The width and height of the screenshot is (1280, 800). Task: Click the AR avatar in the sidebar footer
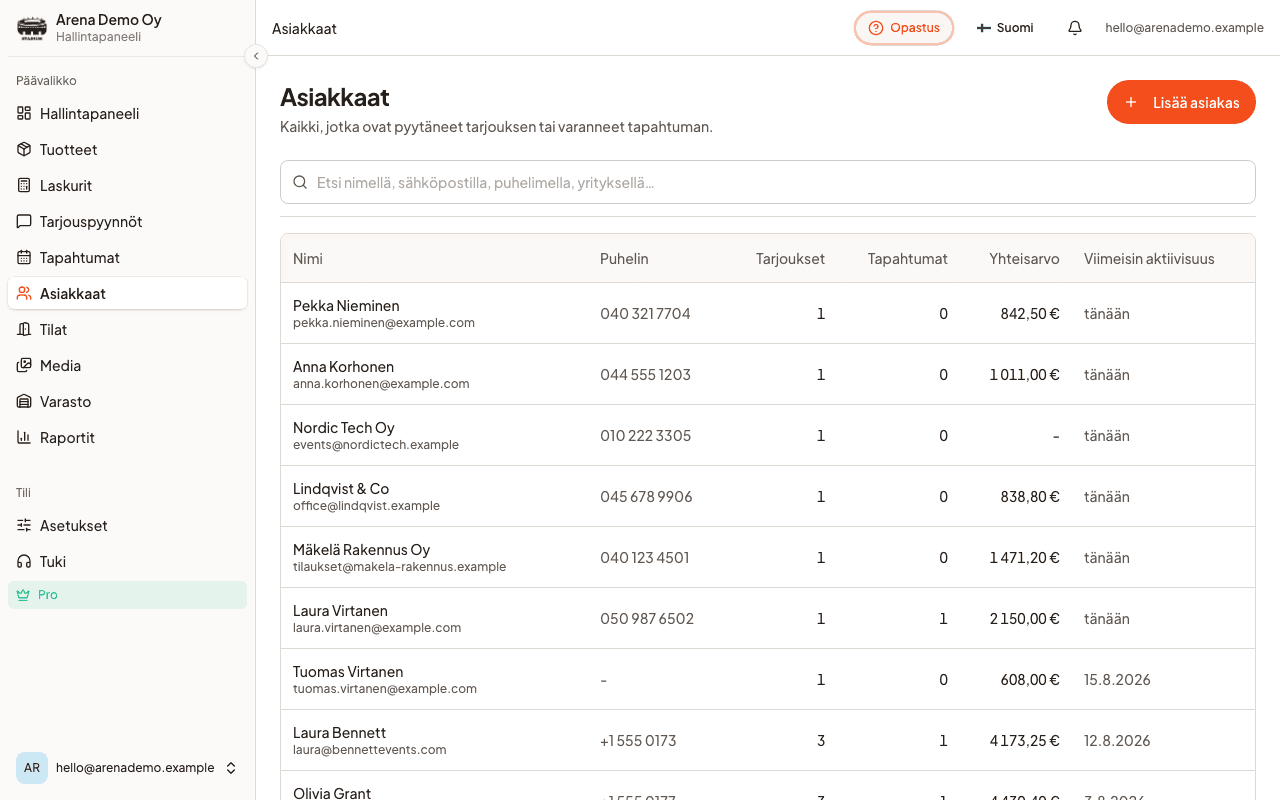tap(32, 768)
